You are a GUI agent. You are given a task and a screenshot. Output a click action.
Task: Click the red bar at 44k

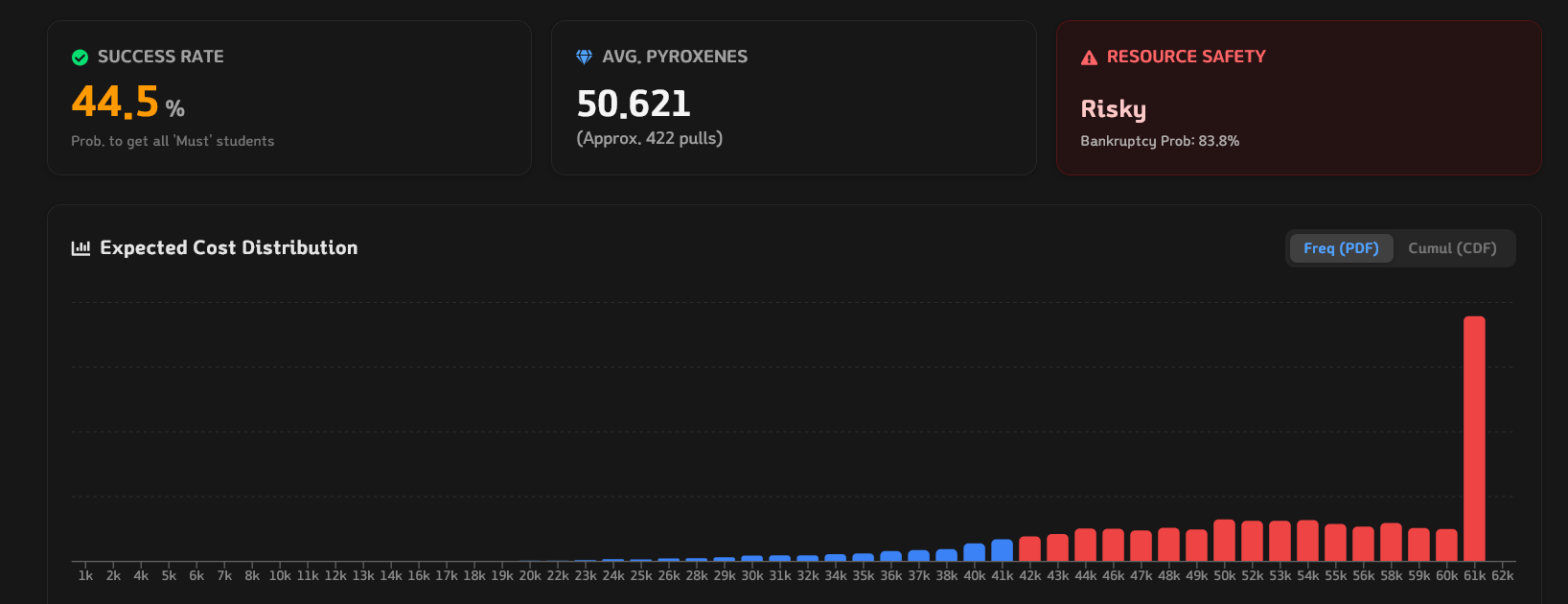click(1086, 545)
